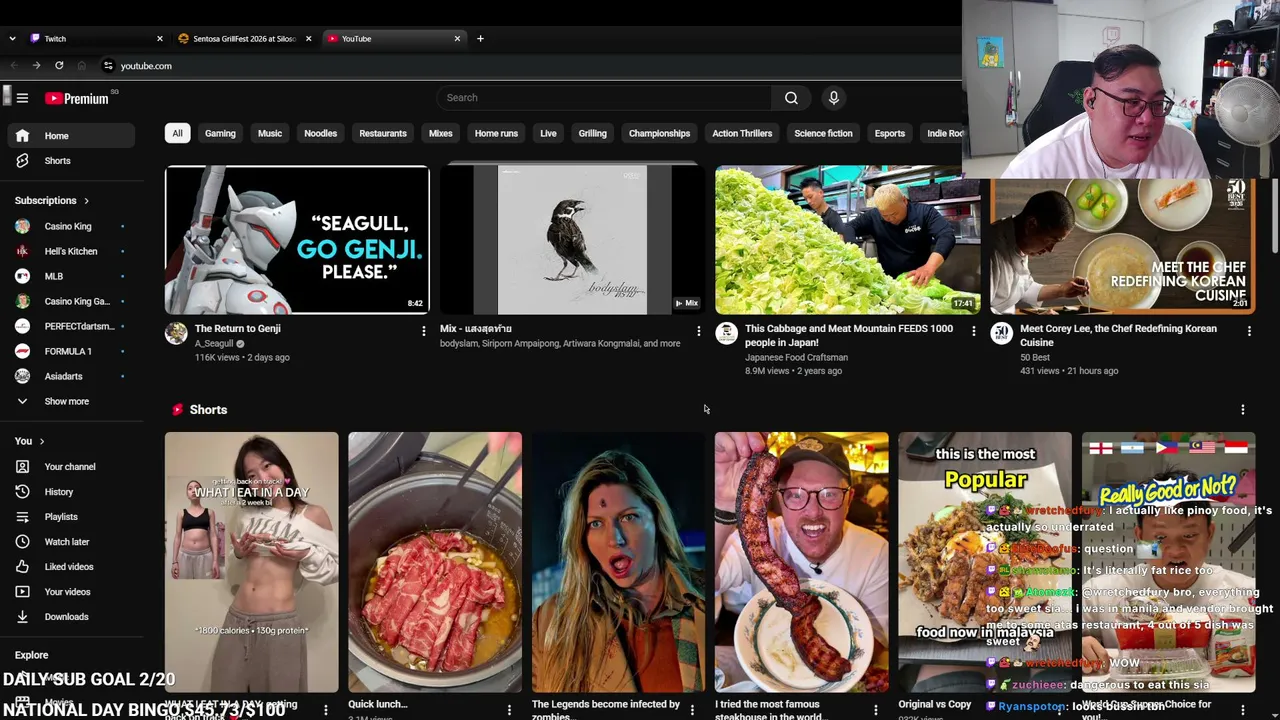Select the Restaurants filter chip
Image resolution: width=1280 pixels, height=720 pixels.
point(383,134)
